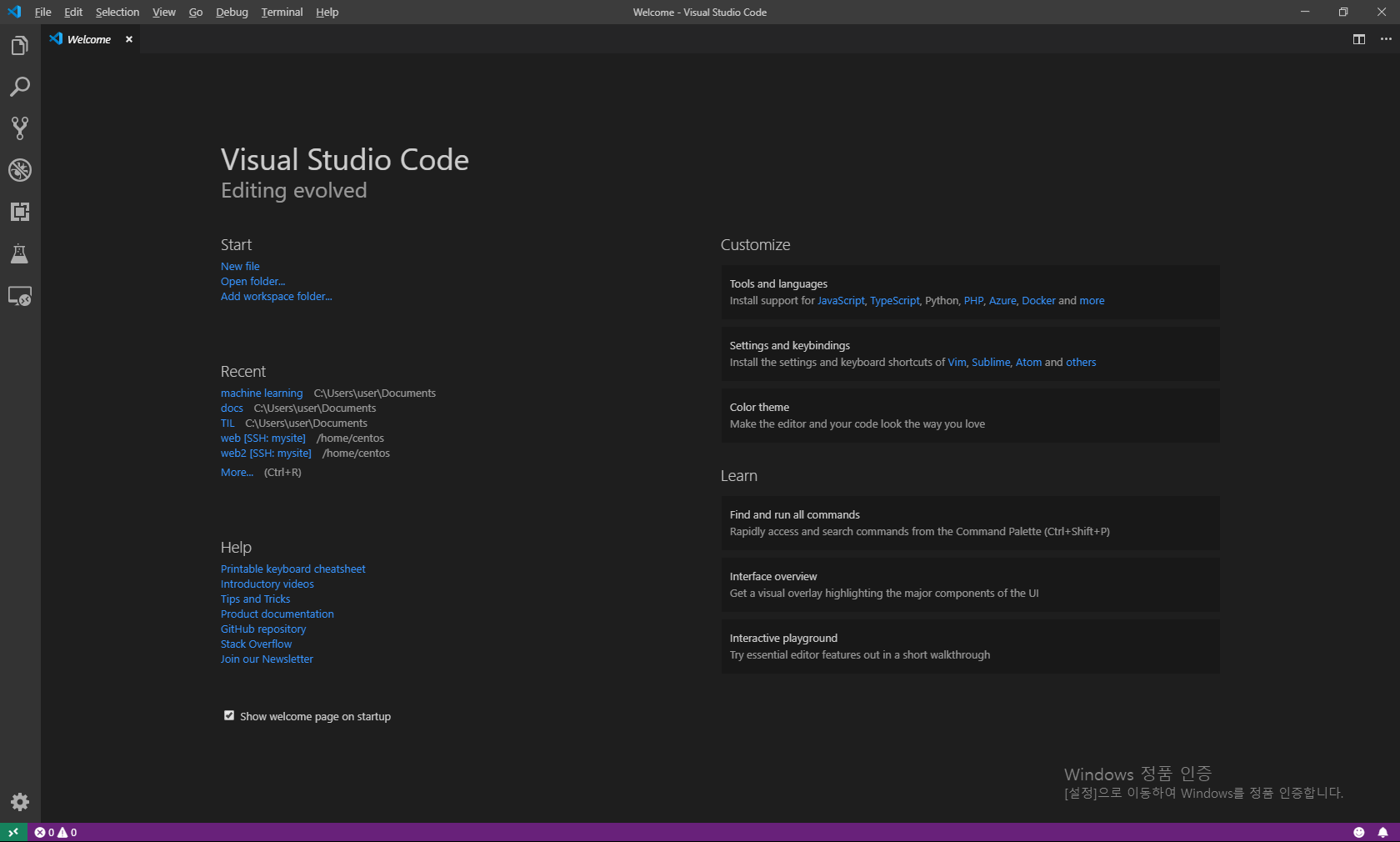Viewport: 1400px width, 842px height.
Task: Open recent web2 [SSH: mysite] folder
Action: pyautogui.click(x=266, y=453)
